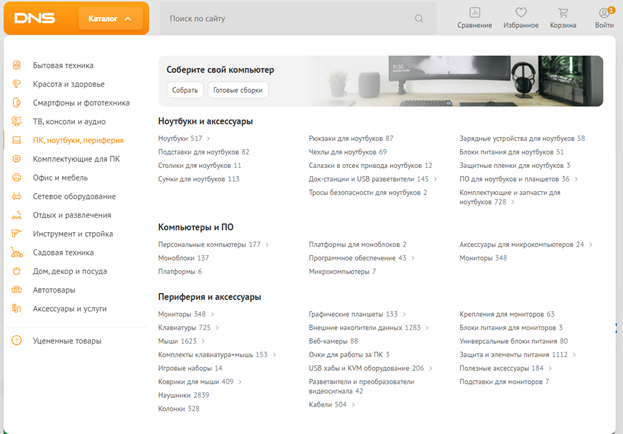Select Бытовая техника menu category
The width and height of the screenshot is (623, 434).
tap(63, 65)
